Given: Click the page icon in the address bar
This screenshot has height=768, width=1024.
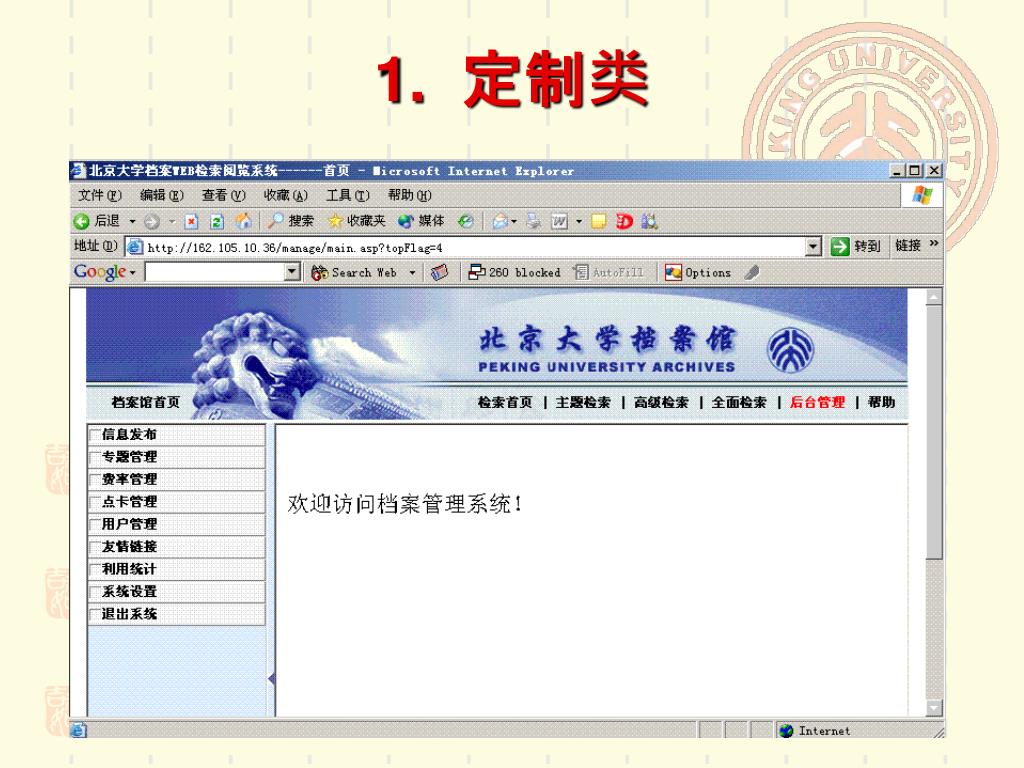Looking at the screenshot, I should tap(135, 247).
